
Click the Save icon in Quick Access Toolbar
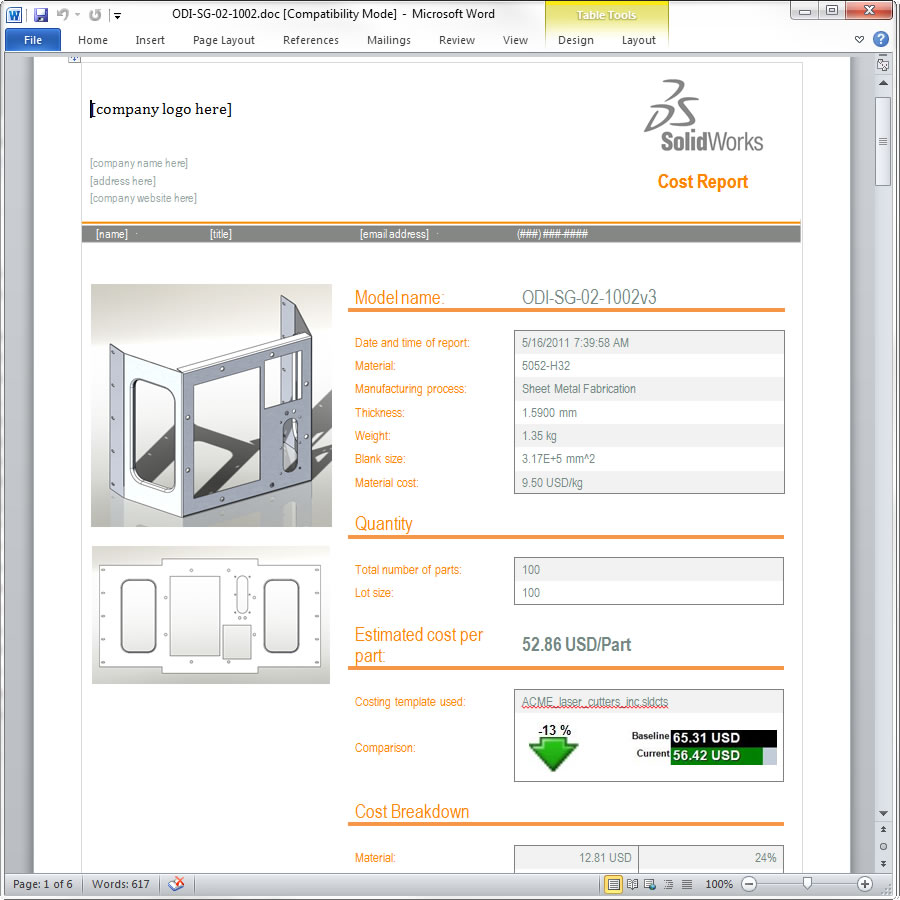click(x=41, y=15)
